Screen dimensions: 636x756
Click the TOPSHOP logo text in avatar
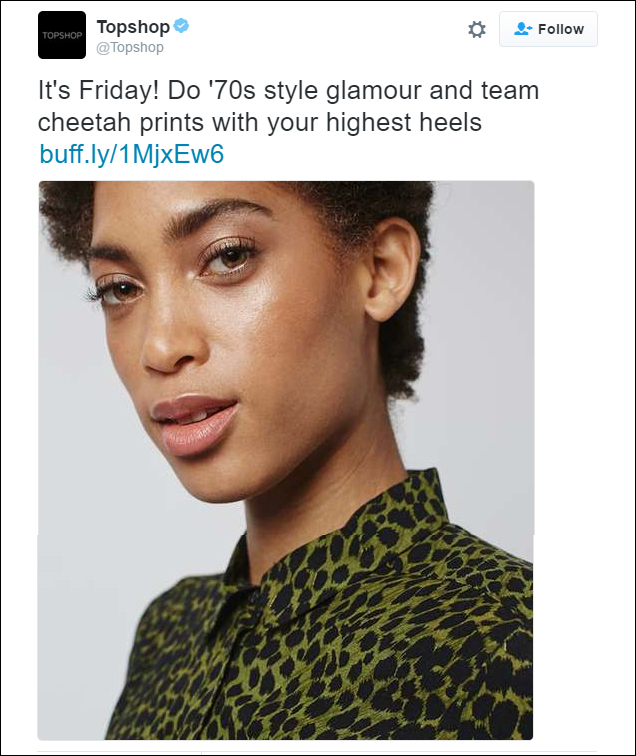click(62, 35)
